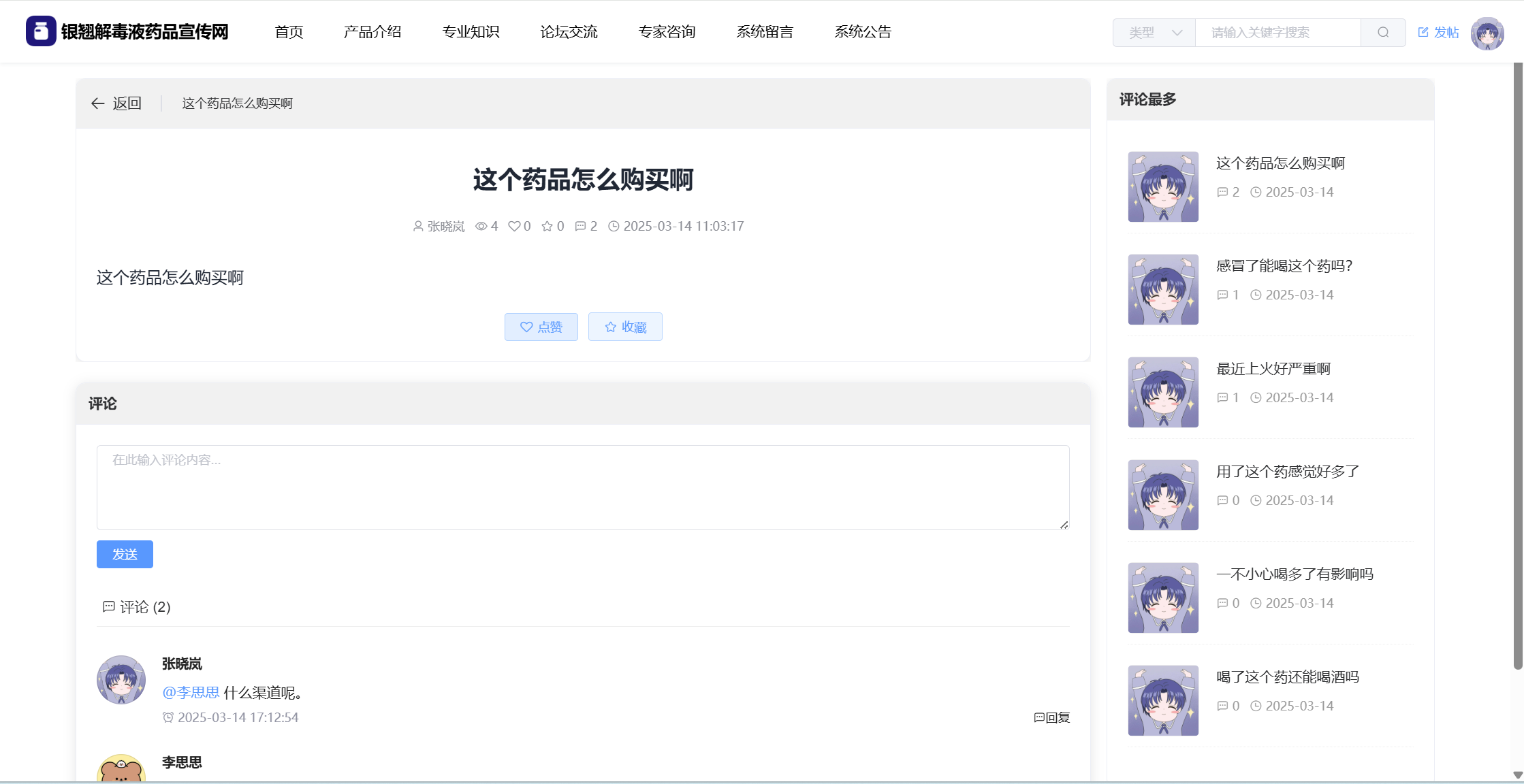
Task: Open thumbnail of 感冒了能喝这个药吗 post
Action: point(1163,289)
